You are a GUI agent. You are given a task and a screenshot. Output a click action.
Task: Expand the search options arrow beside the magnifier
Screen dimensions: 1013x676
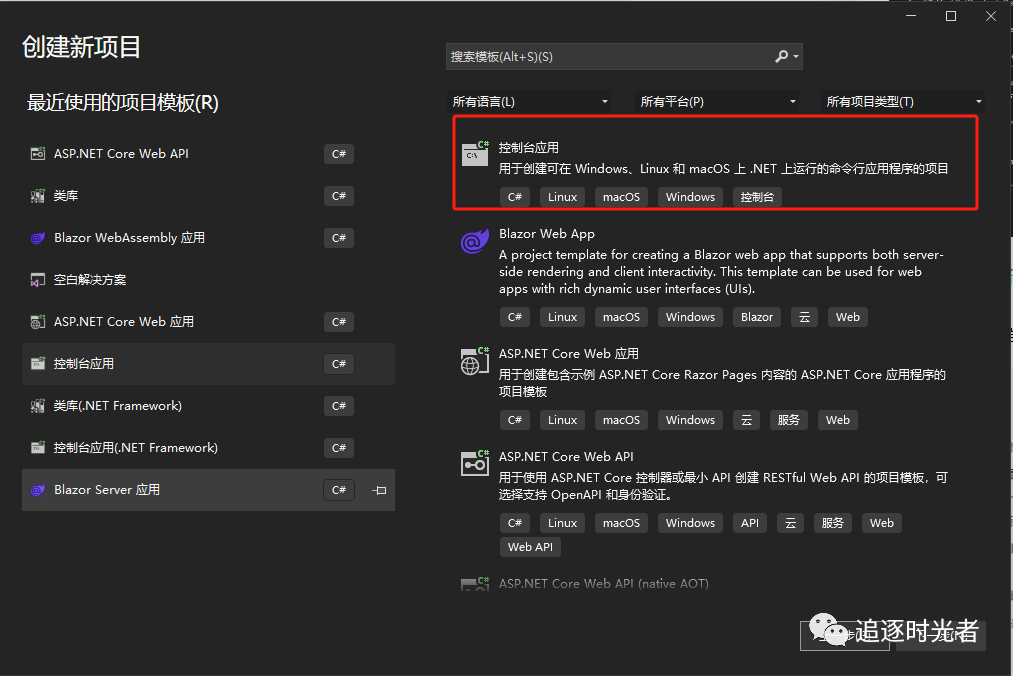click(x=796, y=57)
